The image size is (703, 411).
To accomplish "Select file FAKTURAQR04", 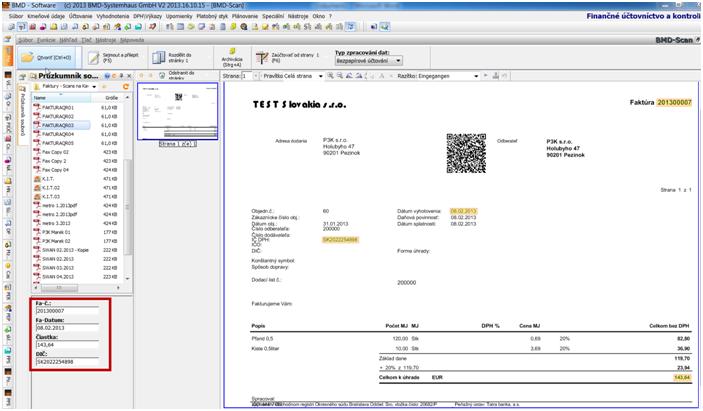I will coord(57,134).
